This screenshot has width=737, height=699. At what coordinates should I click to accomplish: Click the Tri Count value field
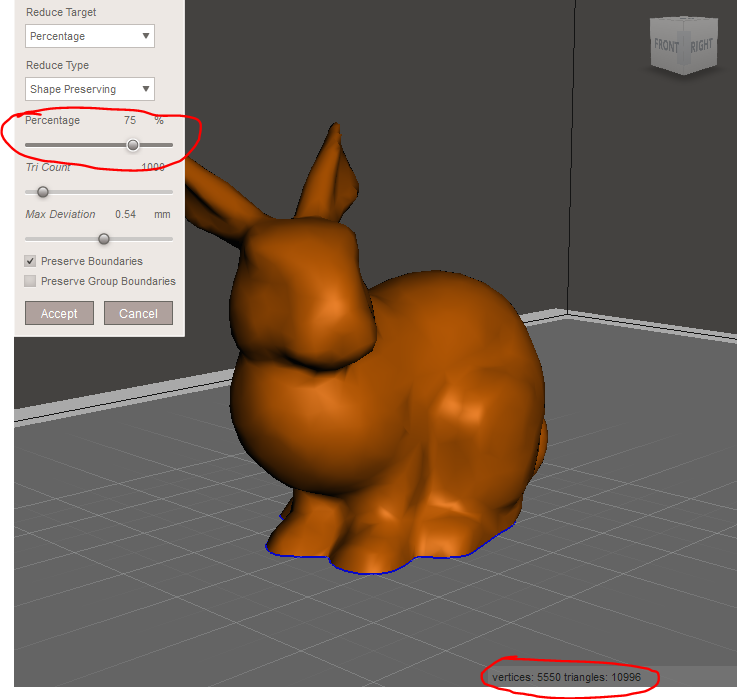[x=153, y=167]
